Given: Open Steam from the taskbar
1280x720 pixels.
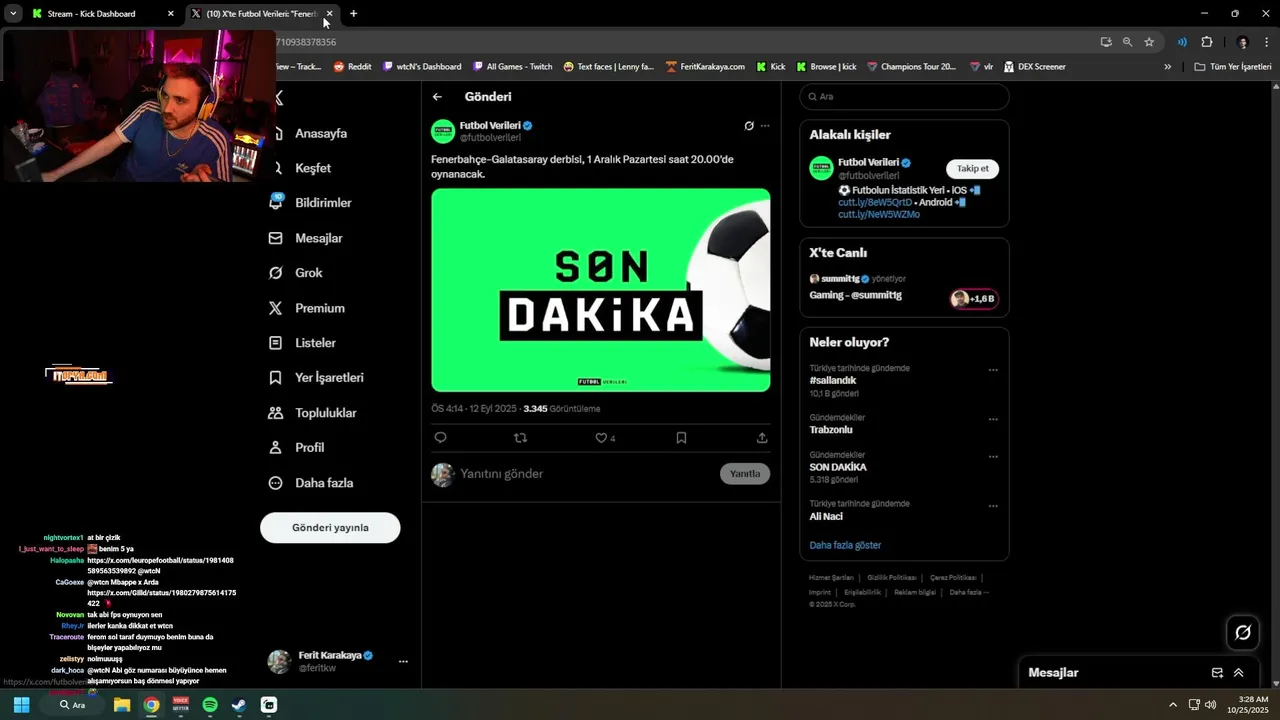Looking at the screenshot, I should tap(239, 705).
